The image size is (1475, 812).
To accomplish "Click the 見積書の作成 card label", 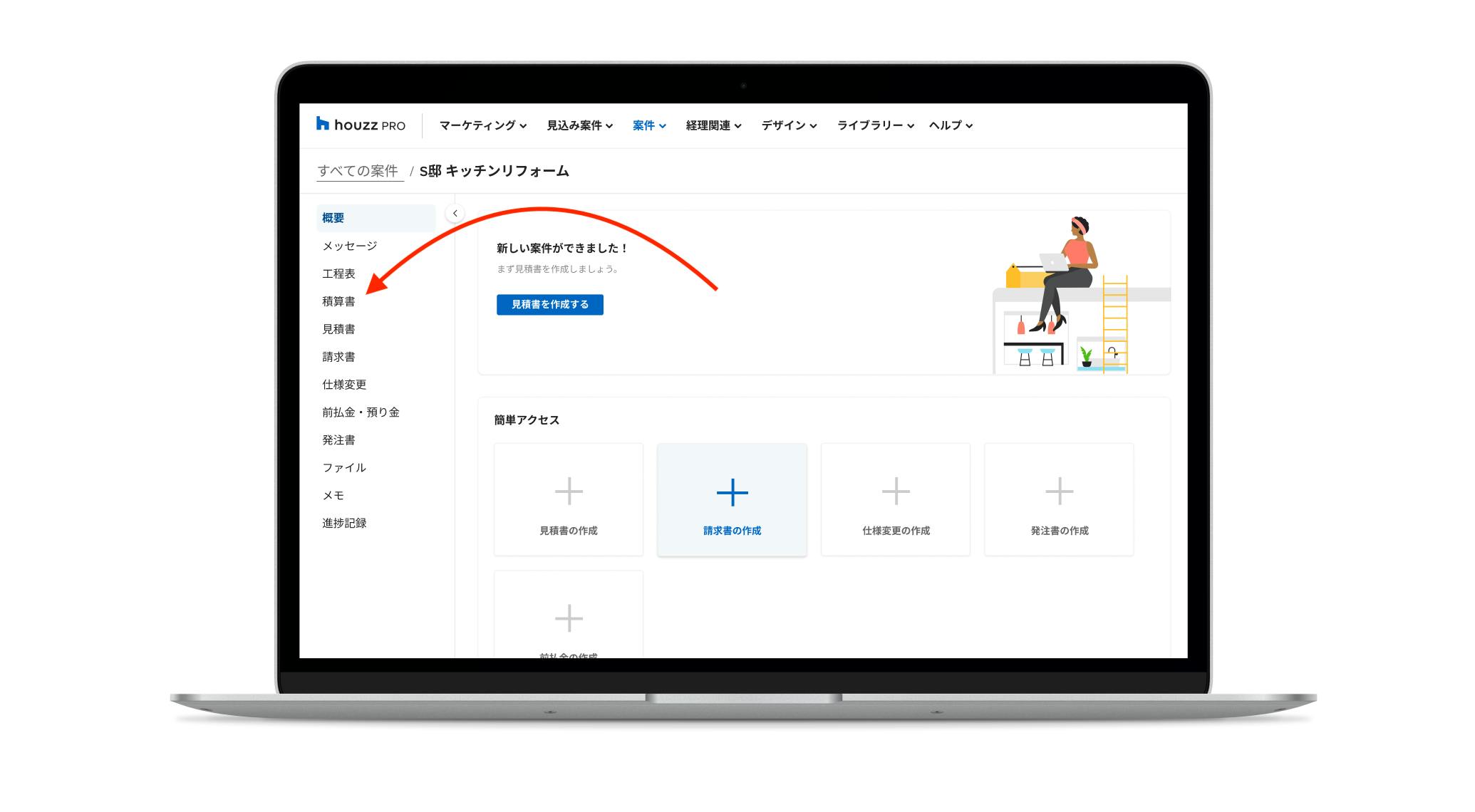I will point(569,531).
